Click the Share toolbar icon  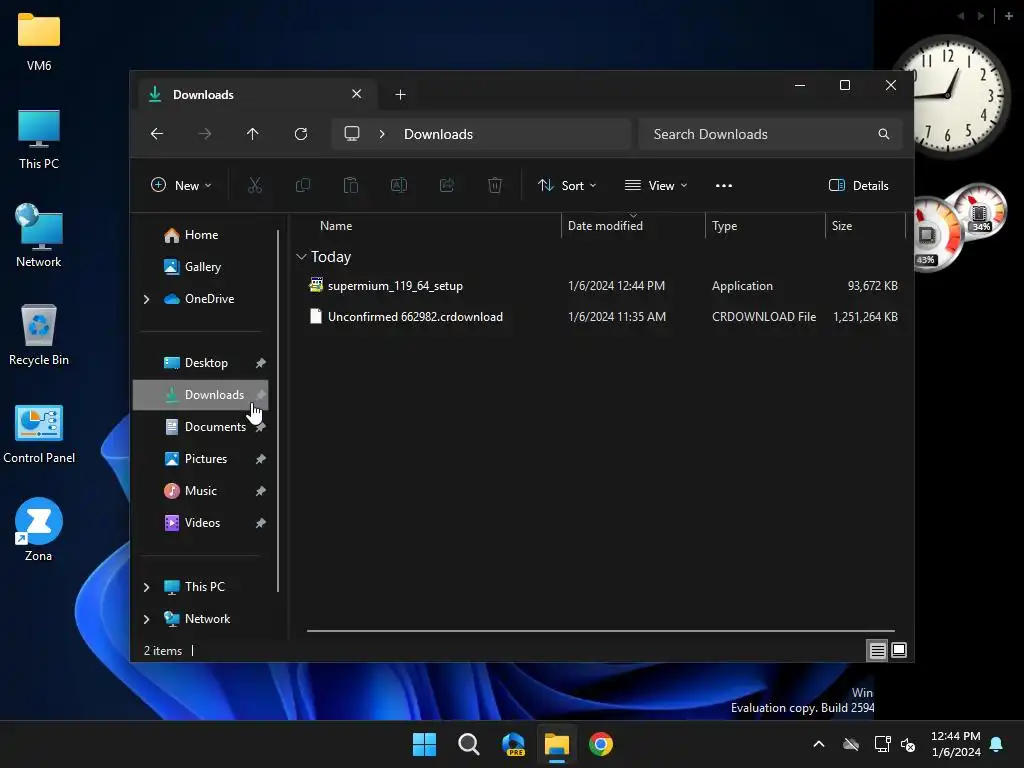click(x=447, y=185)
